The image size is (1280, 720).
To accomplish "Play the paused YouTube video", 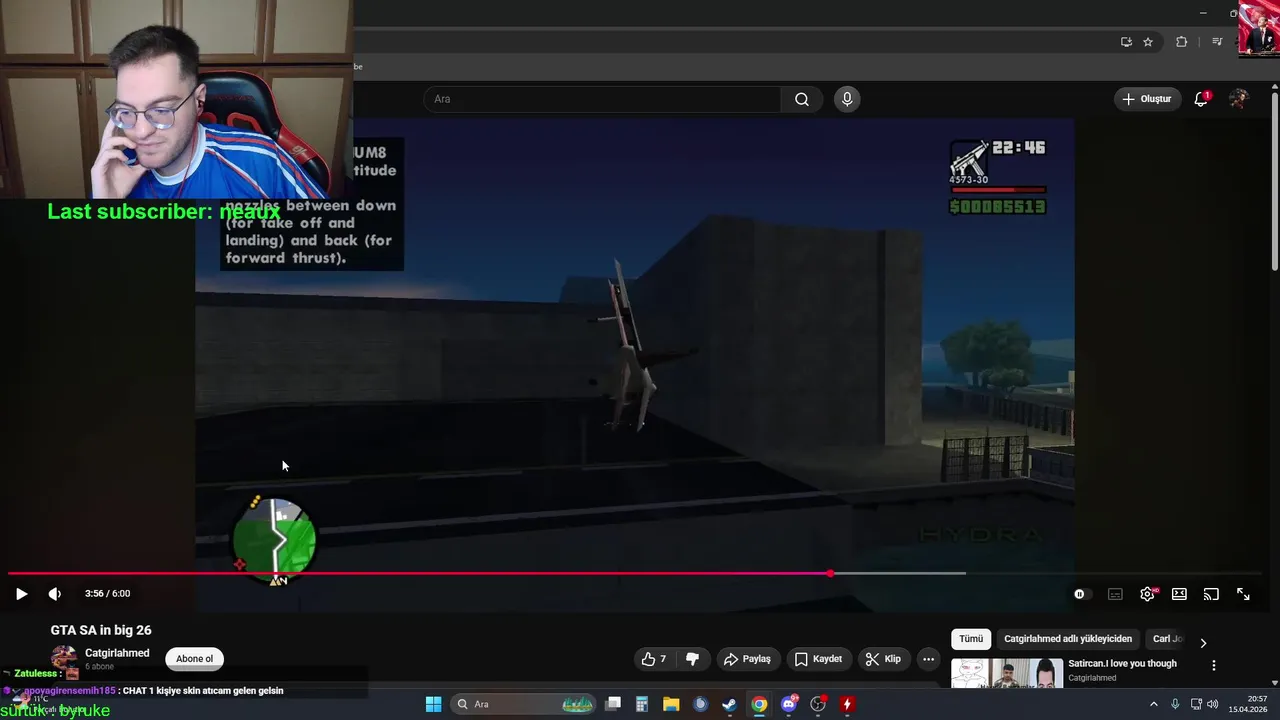I will (21, 594).
